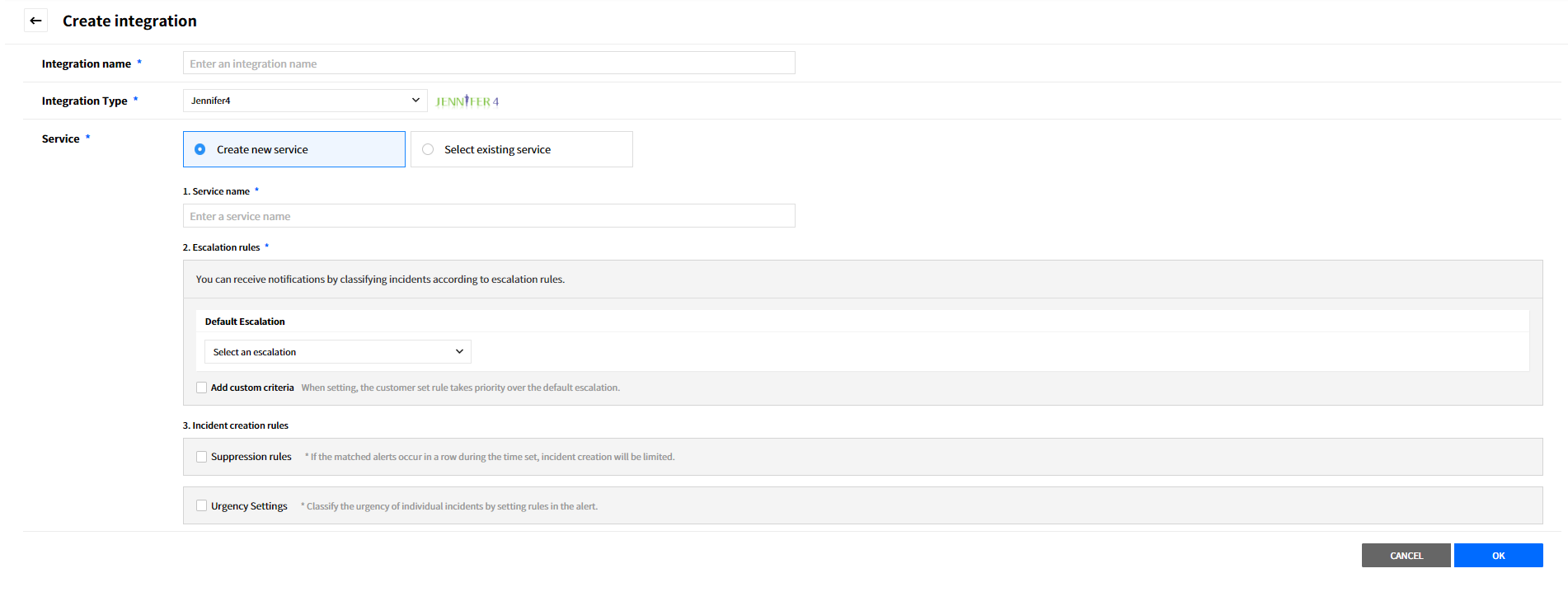Click the escalation dropdown chevron arrow
Screen dimensions: 1568x606
(x=459, y=352)
